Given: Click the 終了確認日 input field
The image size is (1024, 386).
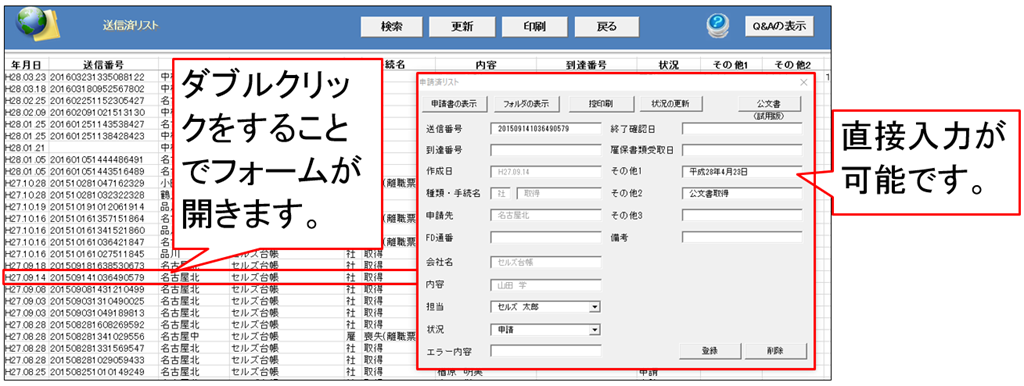Looking at the screenshot, I should pos(742,128).
